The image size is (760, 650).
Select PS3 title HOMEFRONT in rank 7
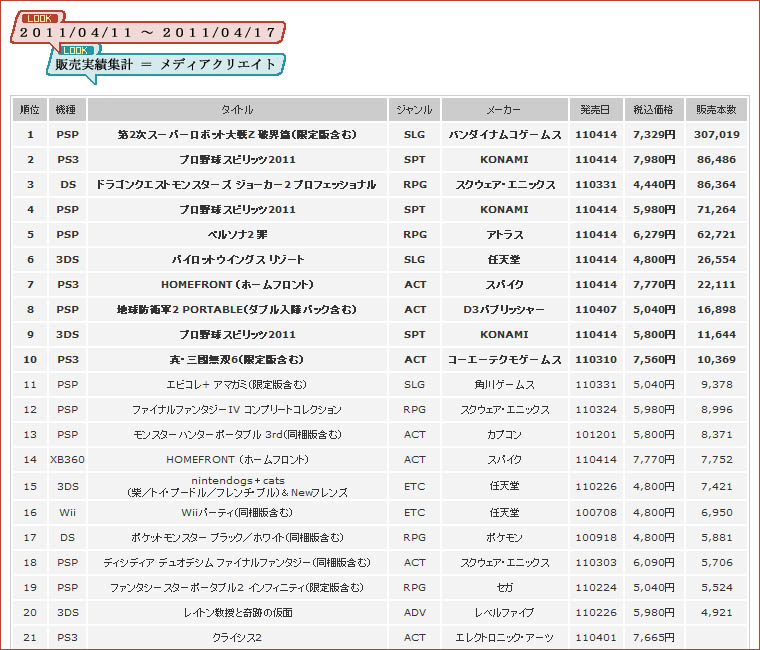[237, 285]
